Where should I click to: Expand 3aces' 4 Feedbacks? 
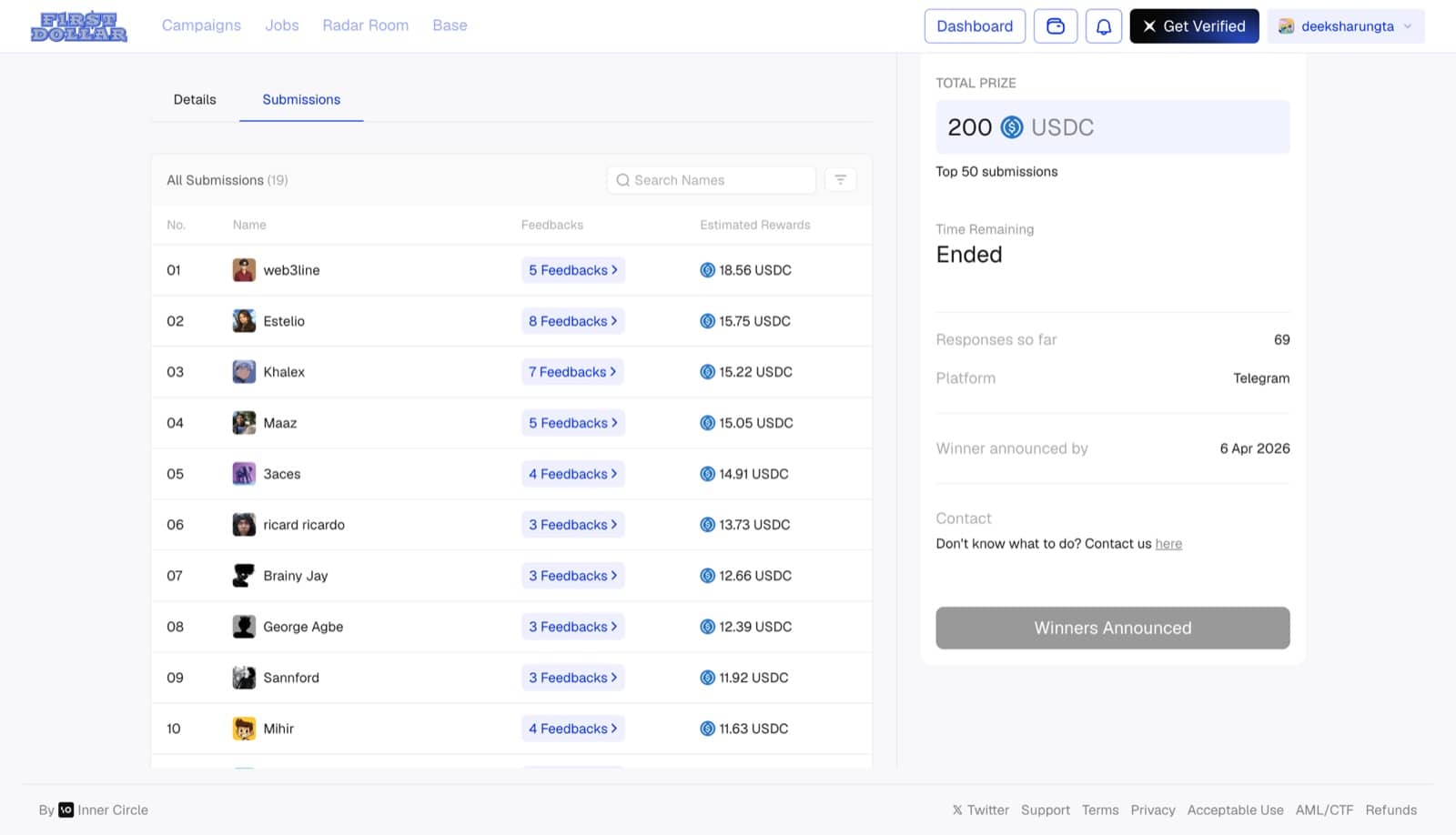[573, 474]
